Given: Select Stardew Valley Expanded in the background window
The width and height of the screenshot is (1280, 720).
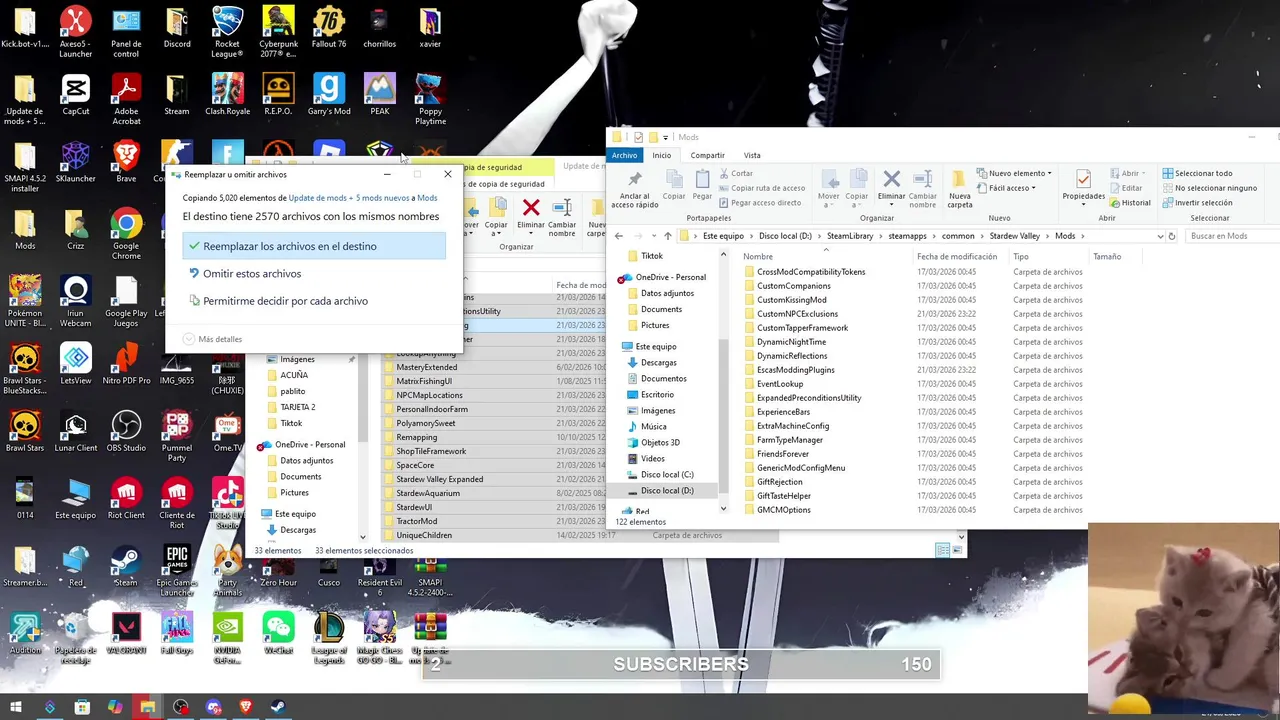Looking at the screenshot, I should click(439, 479).
